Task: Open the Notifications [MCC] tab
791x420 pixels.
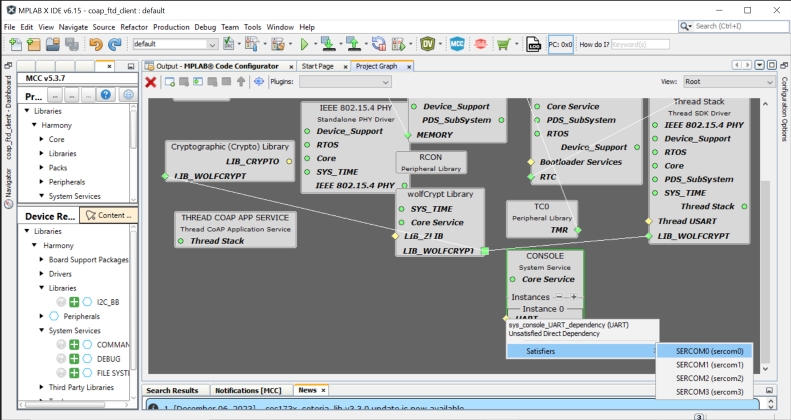Action: [248, 390]
